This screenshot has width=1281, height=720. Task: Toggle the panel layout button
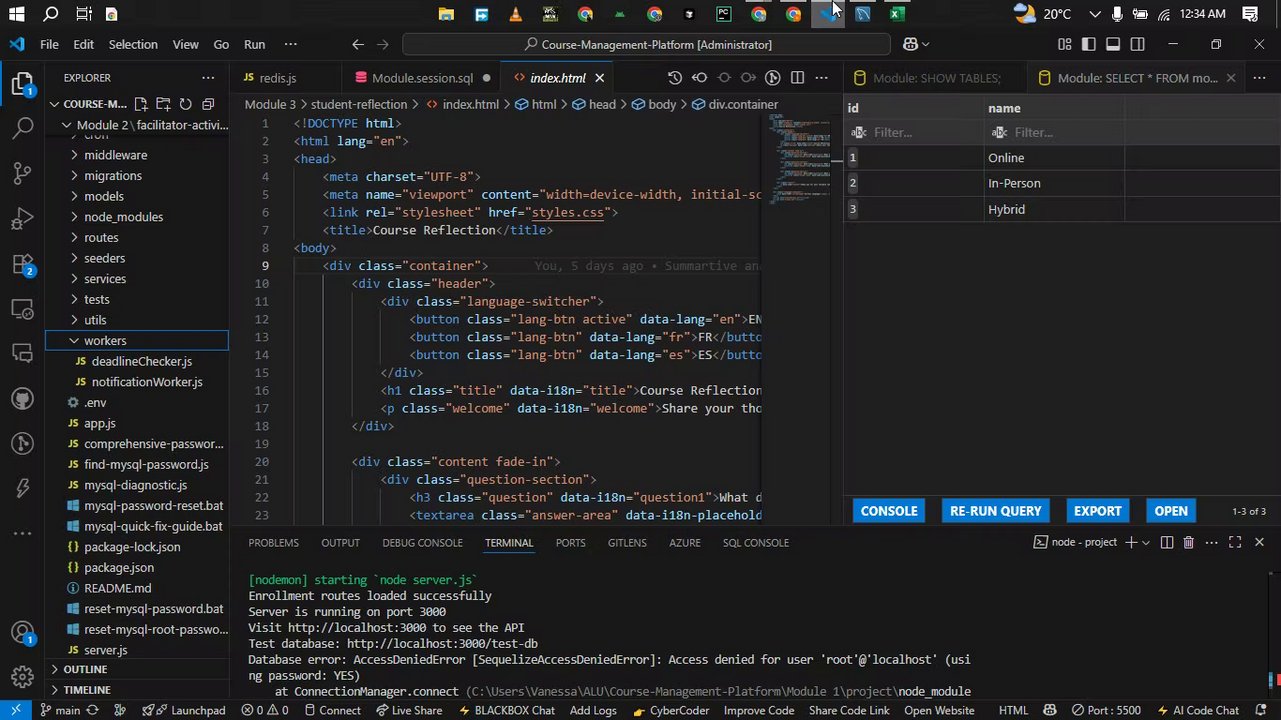pos(1113,44)
